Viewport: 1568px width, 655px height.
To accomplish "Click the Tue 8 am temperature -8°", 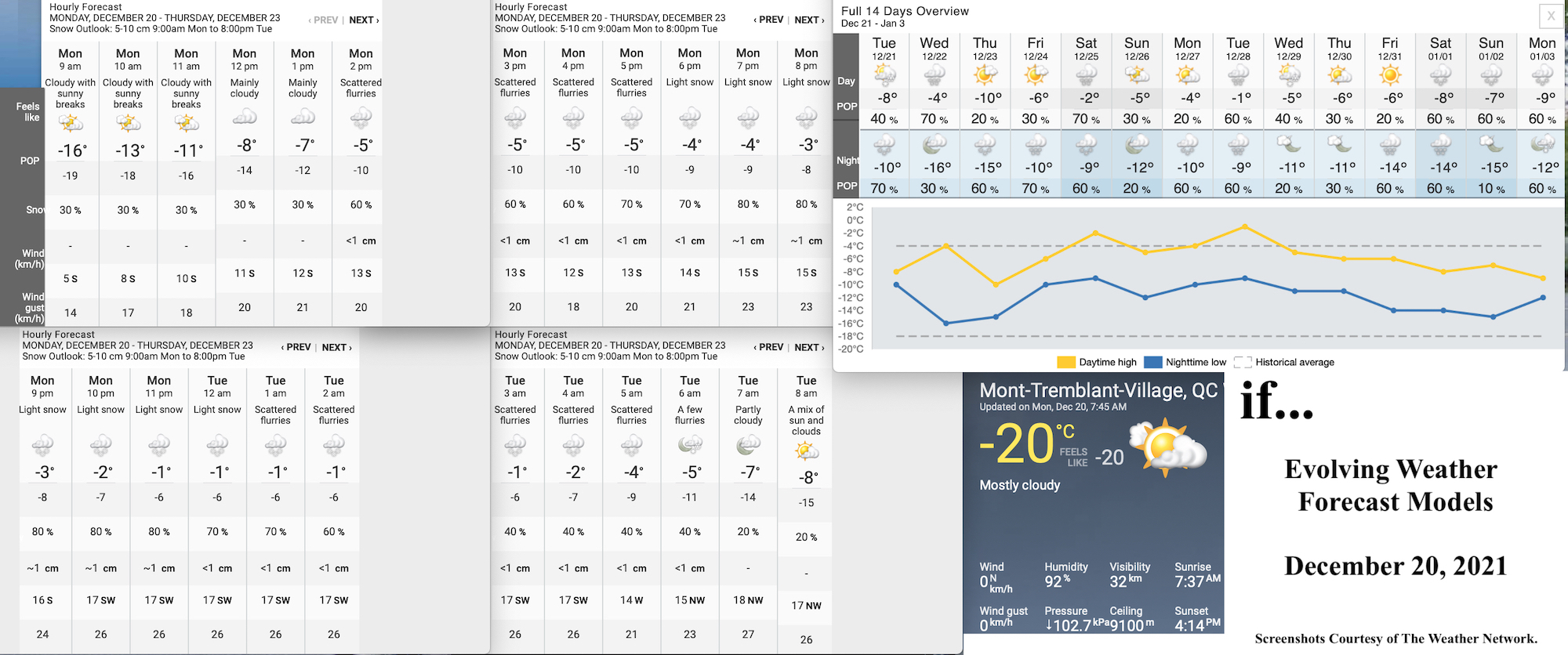I will click(808, 477).
